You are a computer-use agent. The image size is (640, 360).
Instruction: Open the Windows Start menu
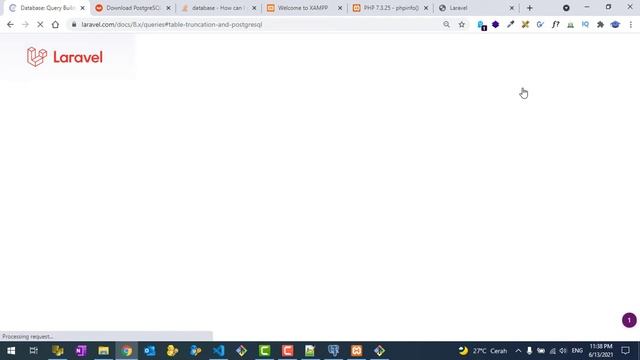[x=11, y=351]
